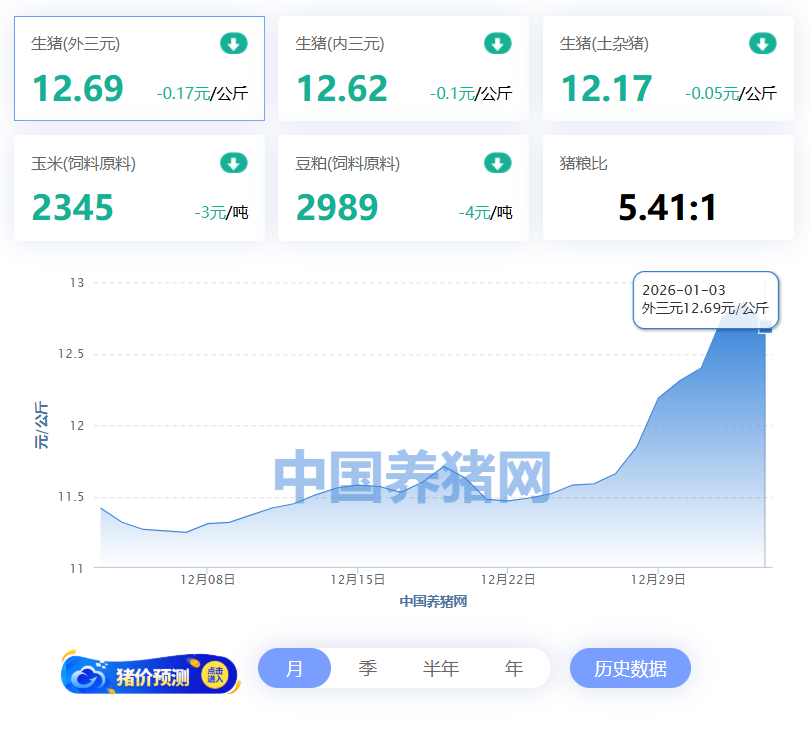Click the 猪粮比 5.41:1 card

click(x=668, y=188)
